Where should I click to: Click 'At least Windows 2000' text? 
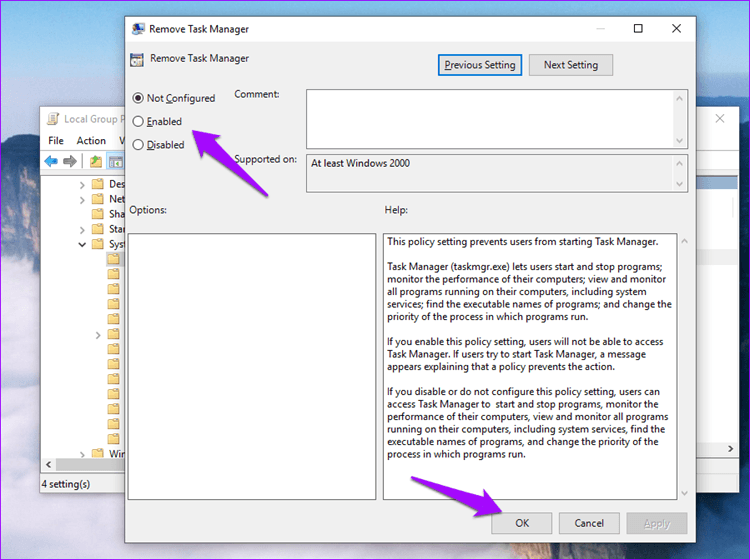pyautogui.click(x=360, y=163)
